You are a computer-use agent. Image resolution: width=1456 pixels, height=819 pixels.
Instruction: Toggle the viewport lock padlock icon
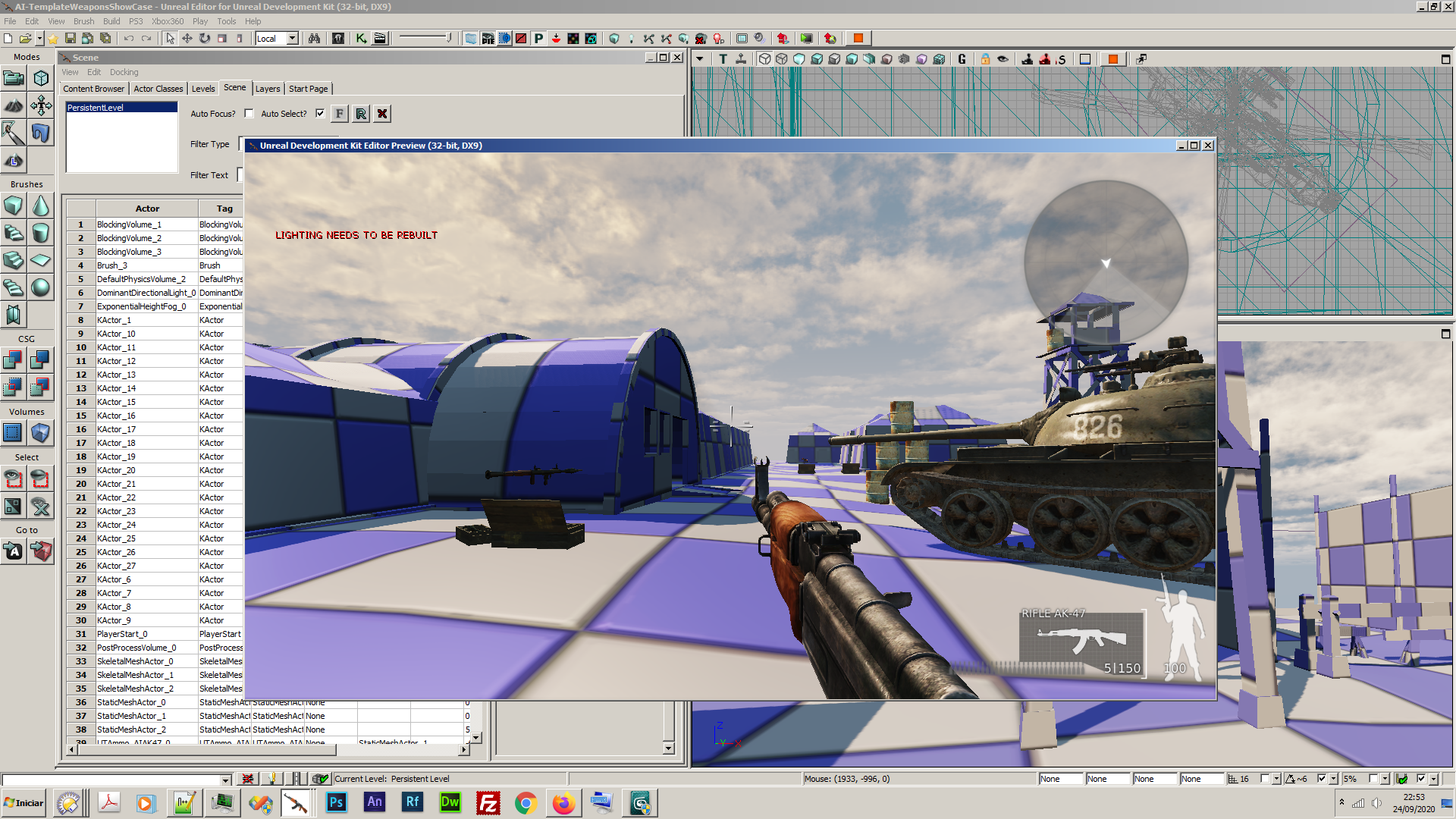point(985,59)
